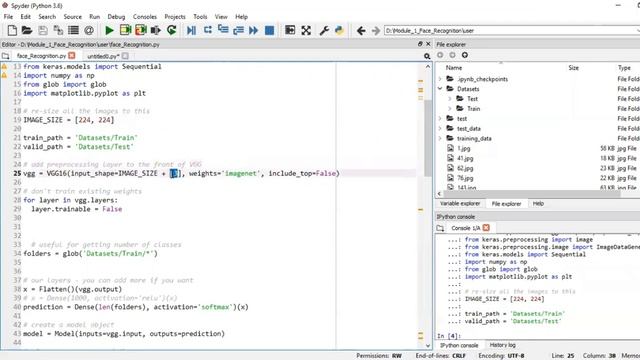Open the Source menu
640x360 pixels.
click(73, 17)
